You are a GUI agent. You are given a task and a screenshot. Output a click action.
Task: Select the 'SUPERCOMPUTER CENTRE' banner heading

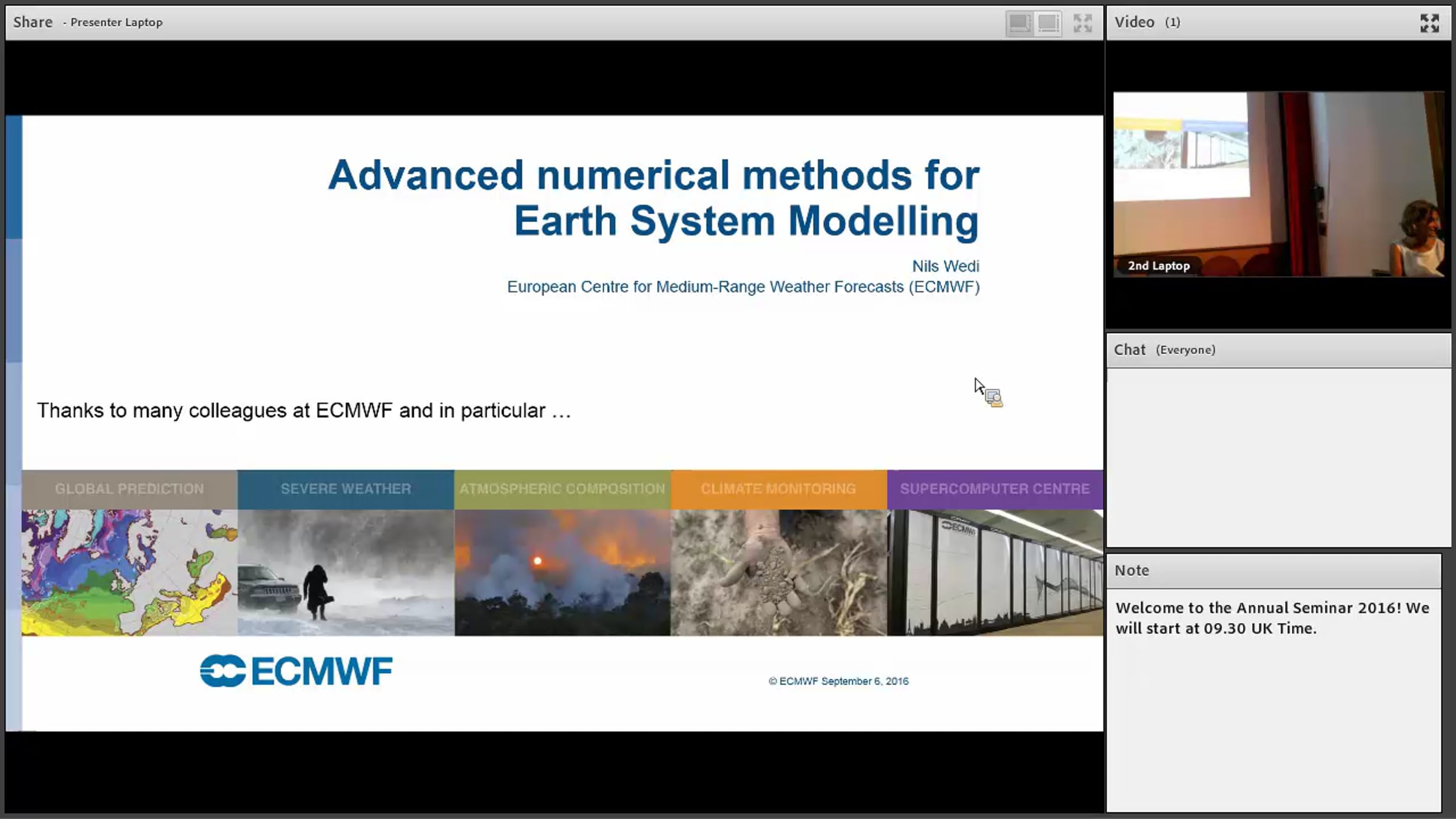point(995,489)
